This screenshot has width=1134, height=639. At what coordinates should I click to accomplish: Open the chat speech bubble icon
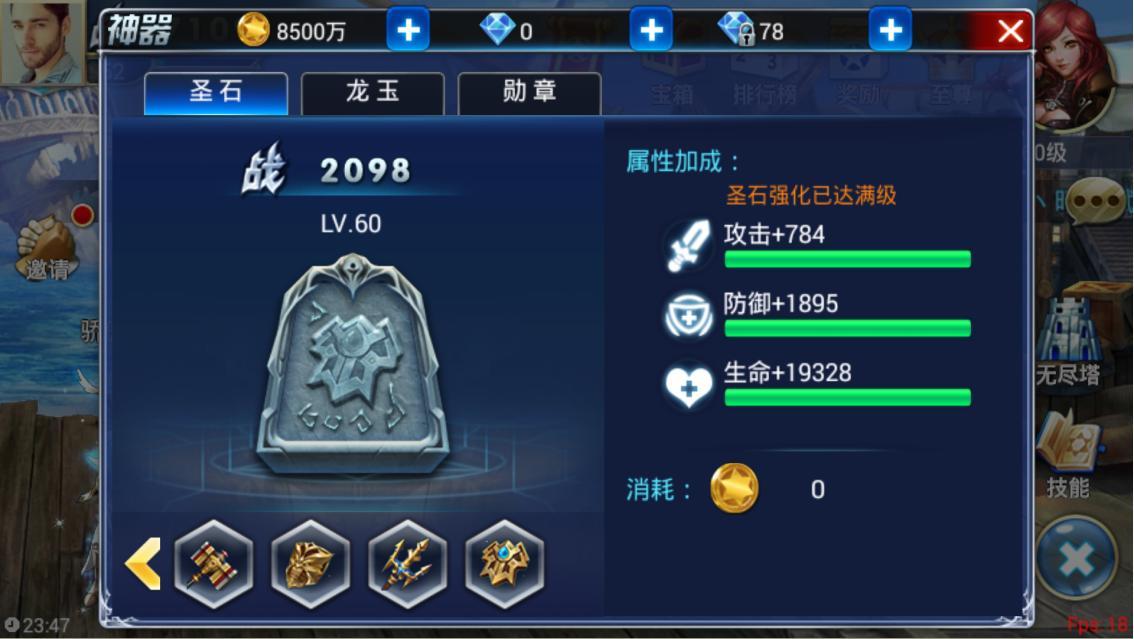[x=1095, y=201]
